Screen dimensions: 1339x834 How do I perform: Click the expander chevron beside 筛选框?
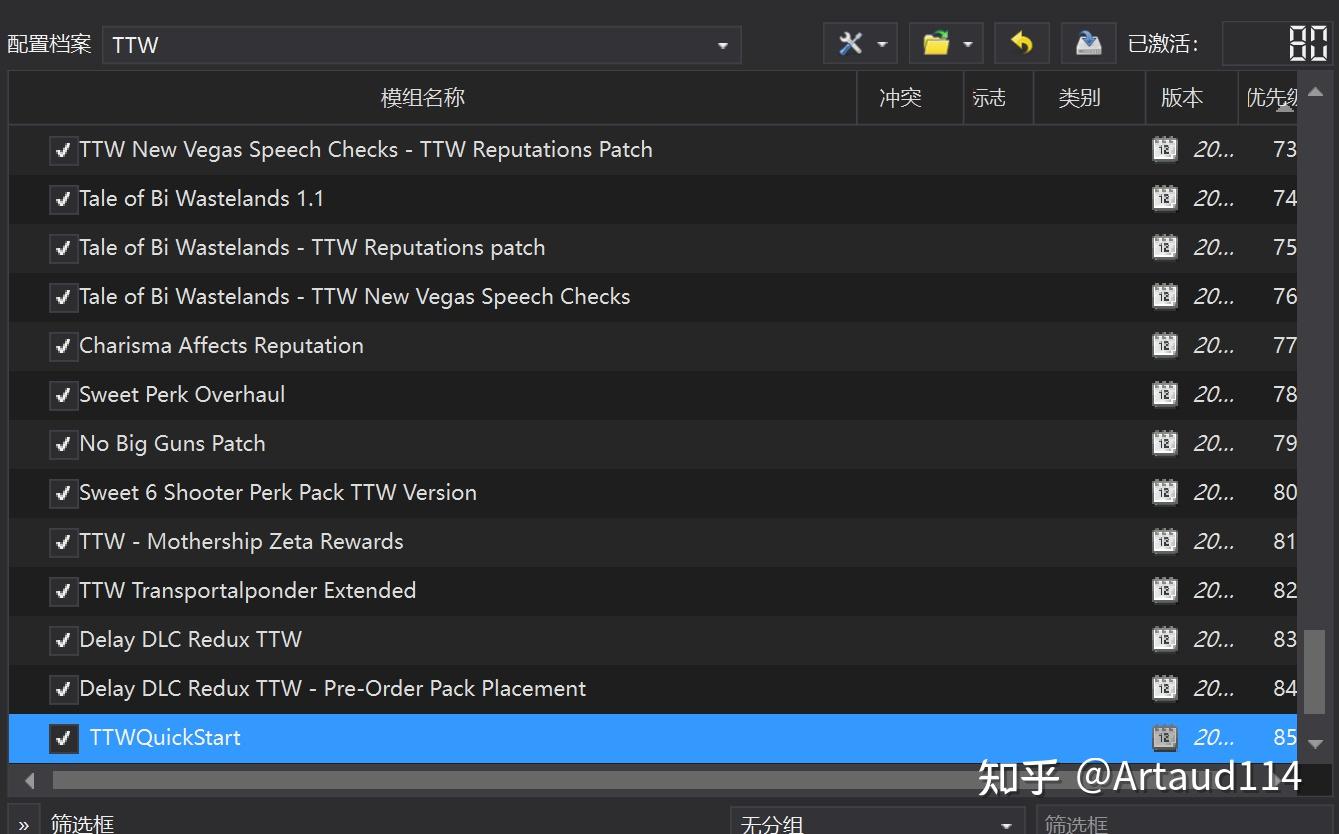pyautogui.click(x=22, y=822)
